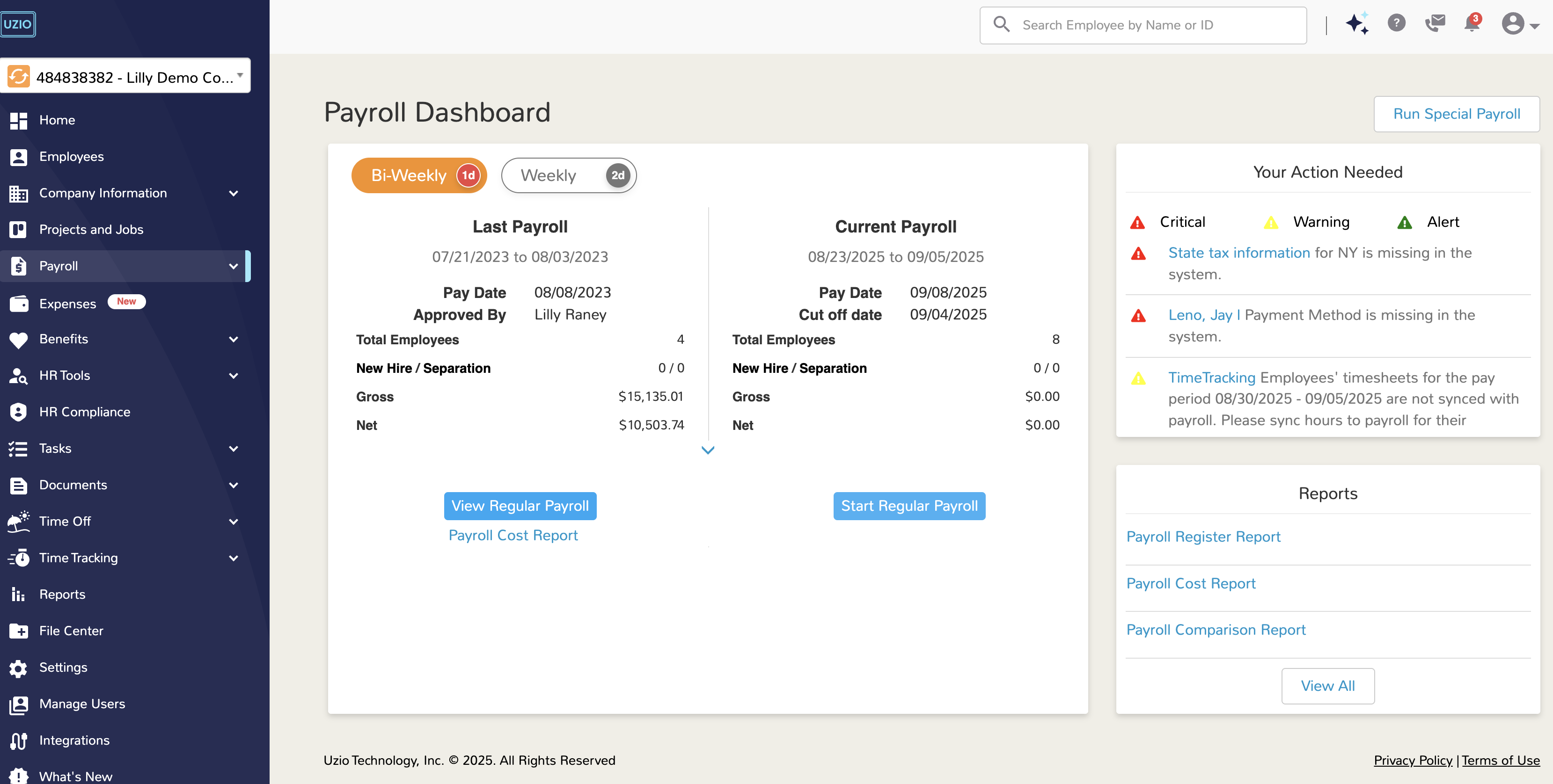Expand the Benefits sidebar submenu
This screenshot has width=1553, height=784.
pyautogui.click(x=233, y=339)
